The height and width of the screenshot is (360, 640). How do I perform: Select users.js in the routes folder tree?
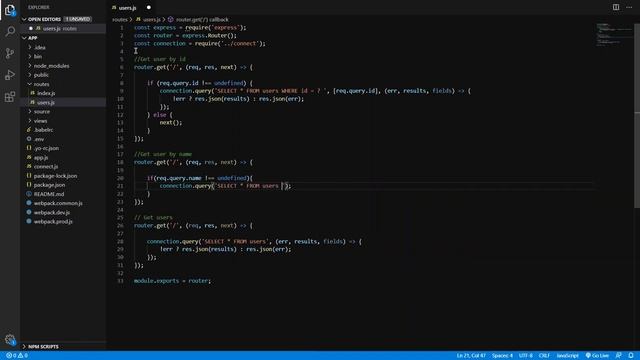(45, 102)
